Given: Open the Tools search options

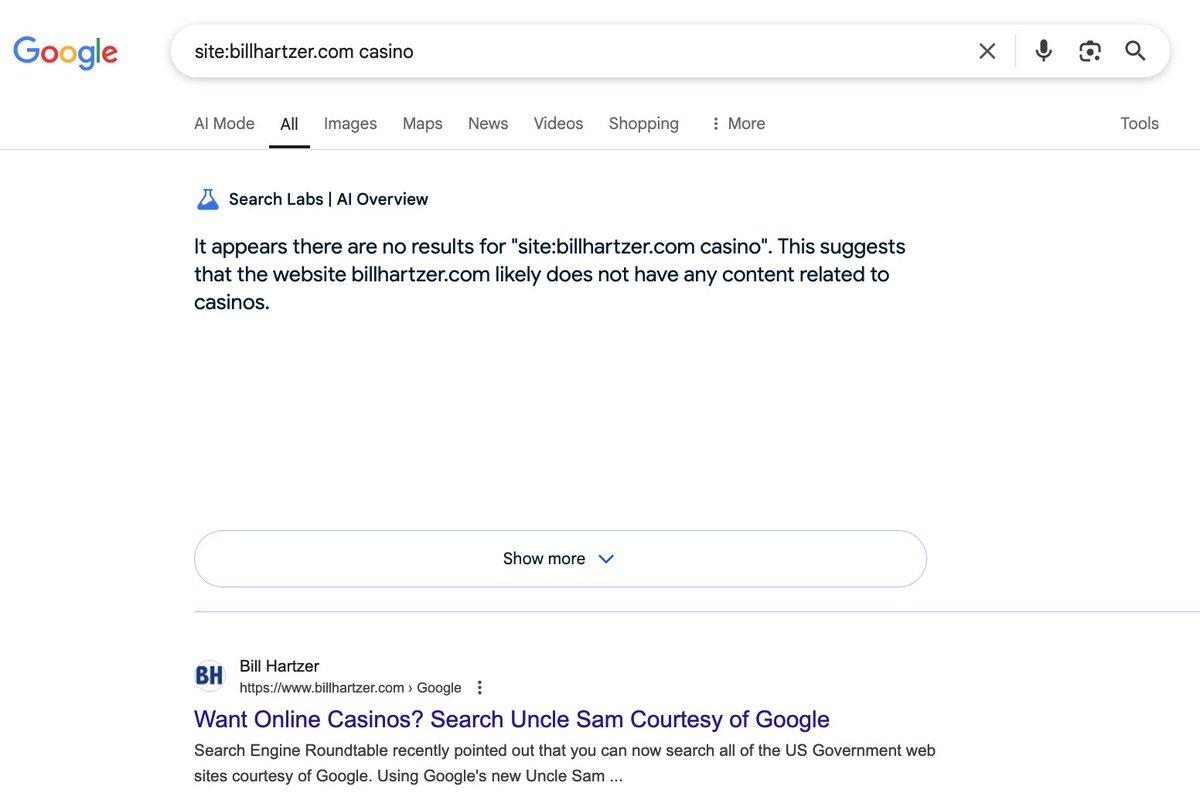Looking at the screenshot, I should [1139, 123].
